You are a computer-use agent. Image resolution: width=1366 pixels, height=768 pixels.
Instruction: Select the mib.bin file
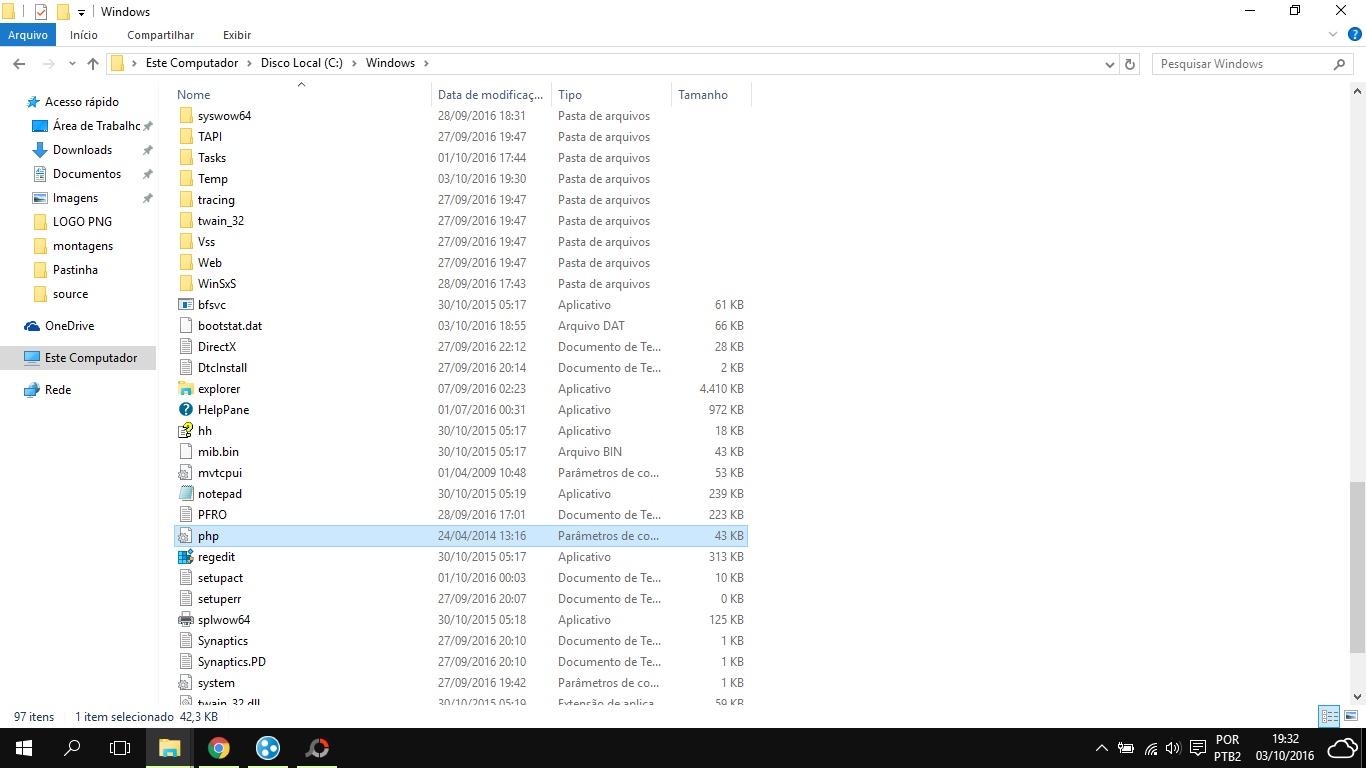(460, 452)
